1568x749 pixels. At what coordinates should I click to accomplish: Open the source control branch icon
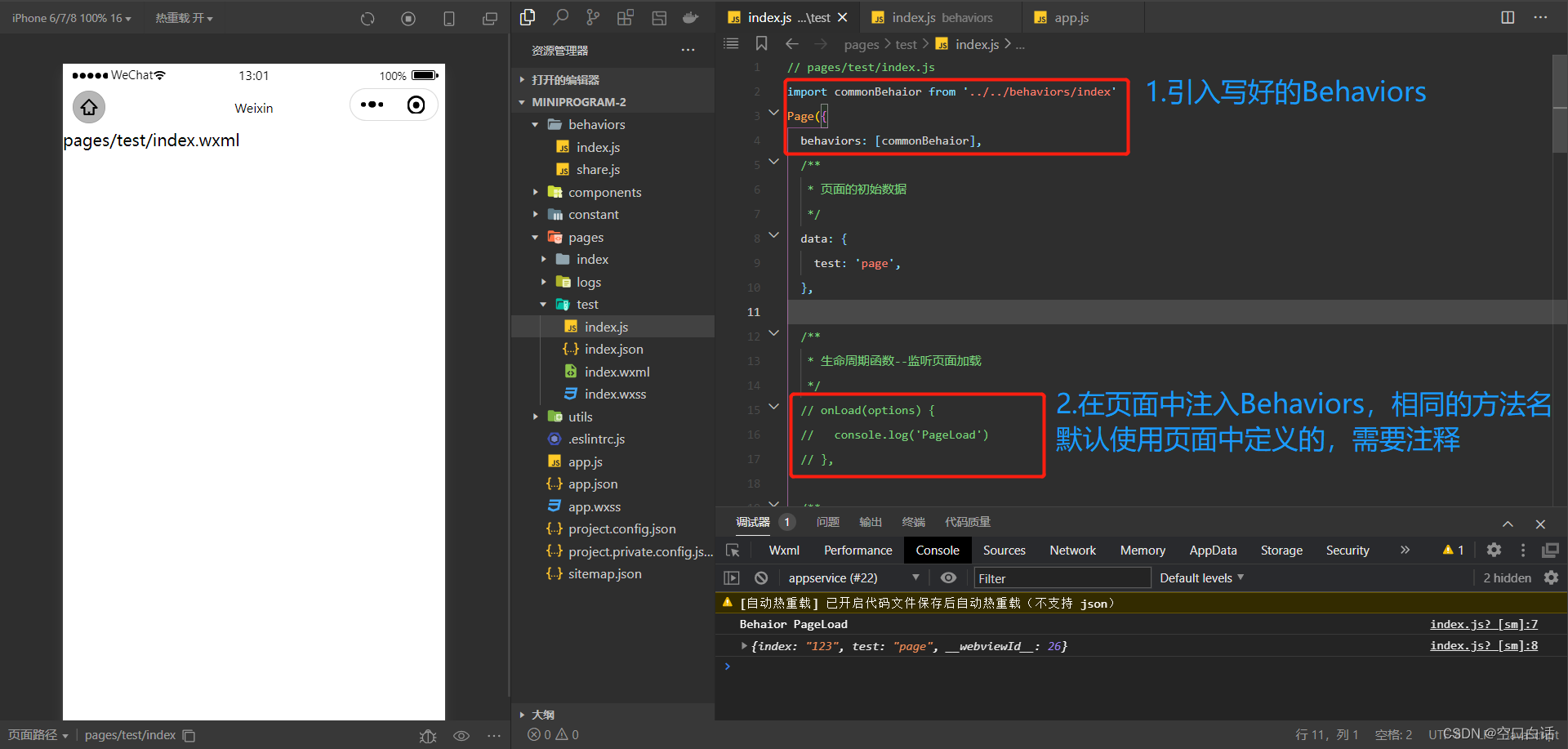593,17
